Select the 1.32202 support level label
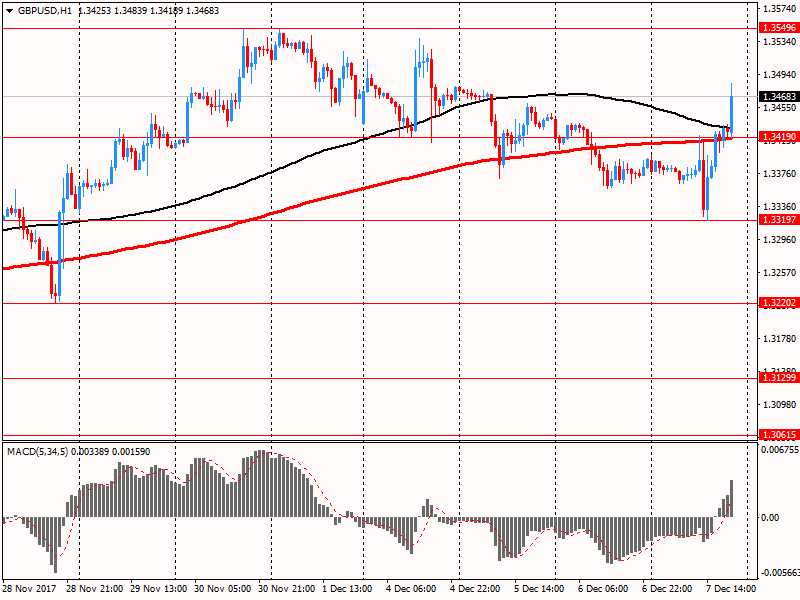The height and width of the screenshot is (600, 800). (779, 303)
